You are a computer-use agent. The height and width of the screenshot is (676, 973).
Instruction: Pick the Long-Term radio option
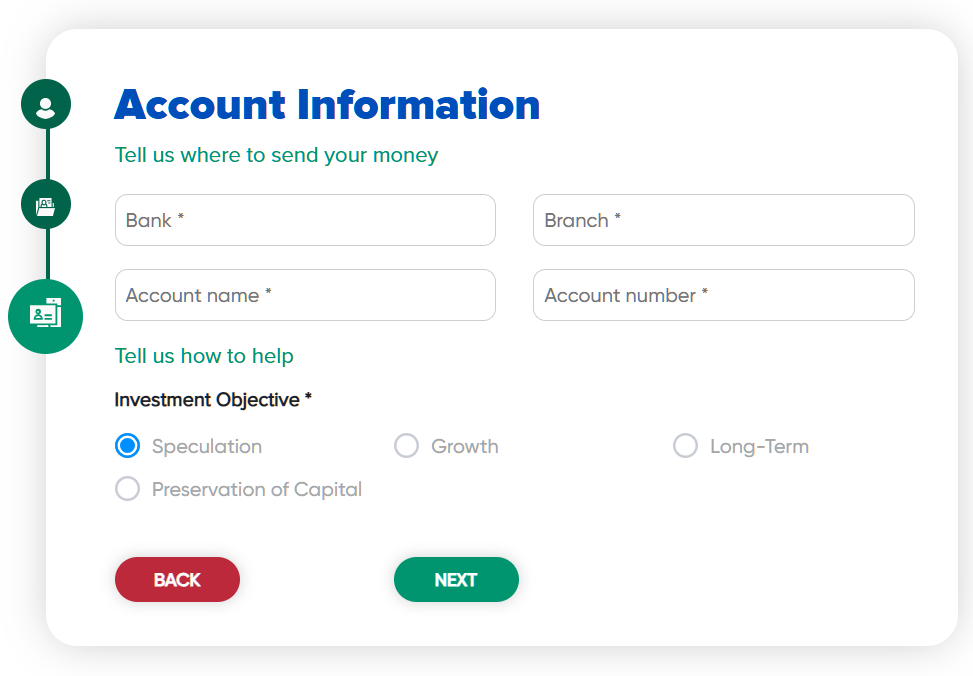[x=685, y=446]
